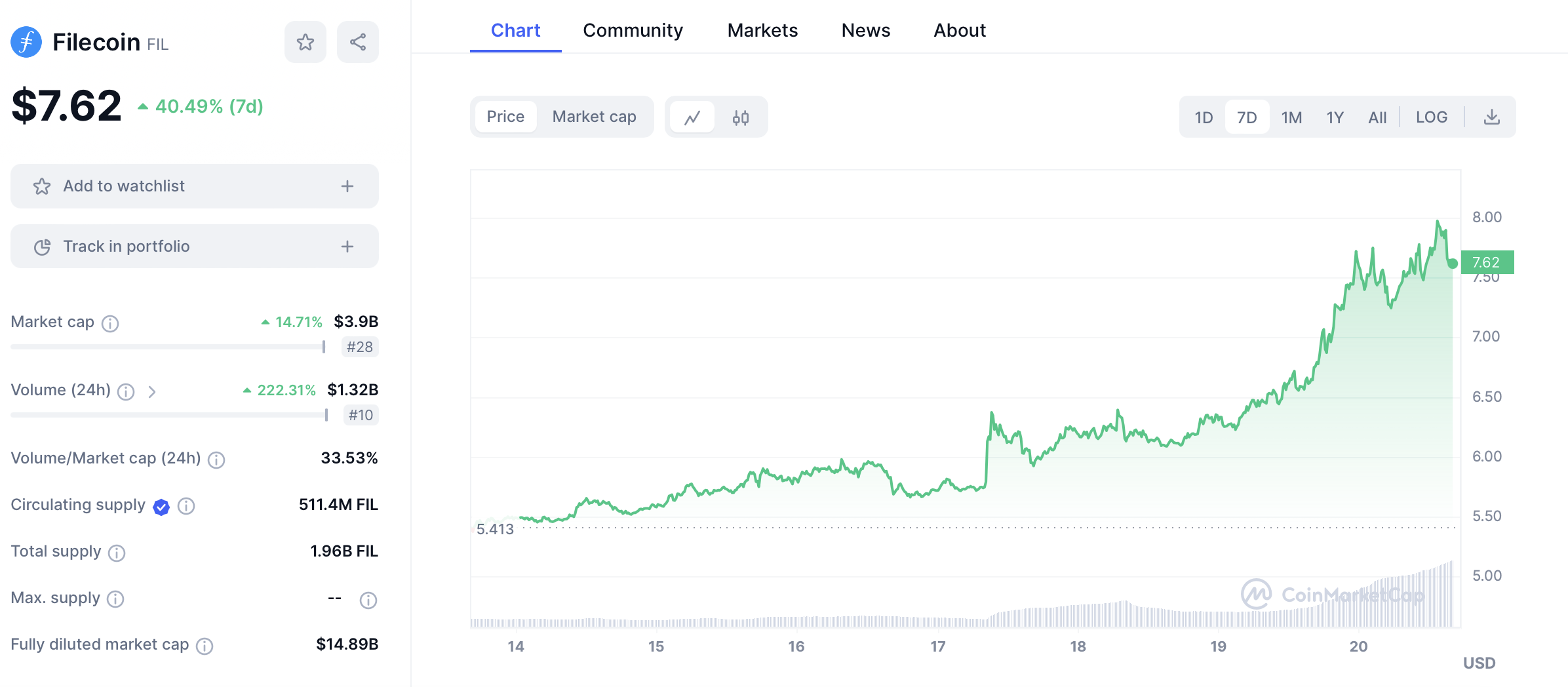The height and width of the screenshot is (687, 1568).
Task: Download chart data using the download icon
Action: point(1491,117)
